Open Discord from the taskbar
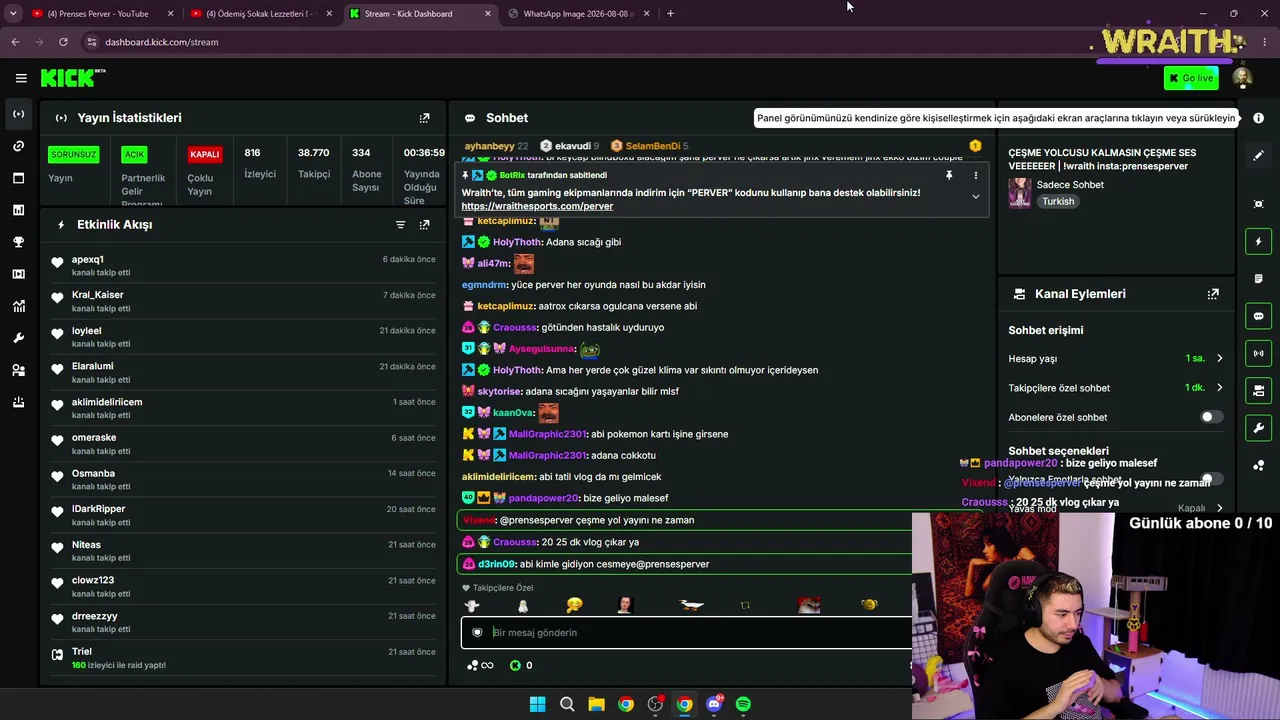This screenshot has width=1280, height=720. pos(714,704)
